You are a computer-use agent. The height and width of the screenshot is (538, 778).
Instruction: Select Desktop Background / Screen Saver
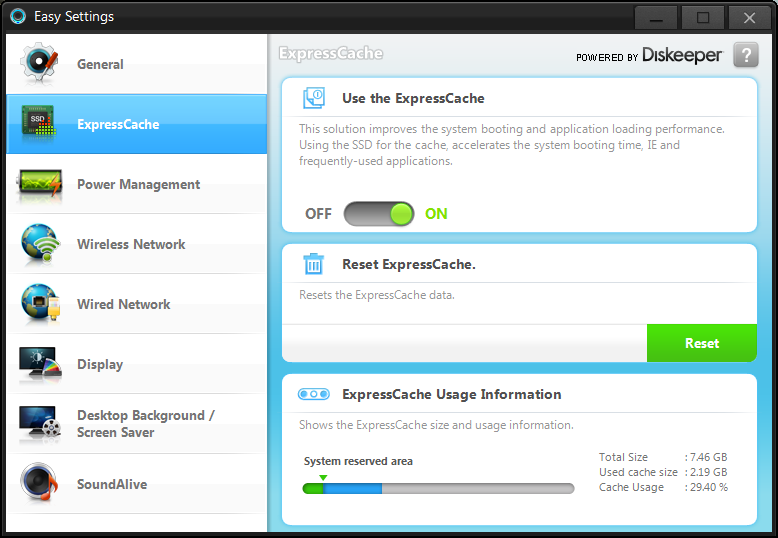[x=145, y=424]
